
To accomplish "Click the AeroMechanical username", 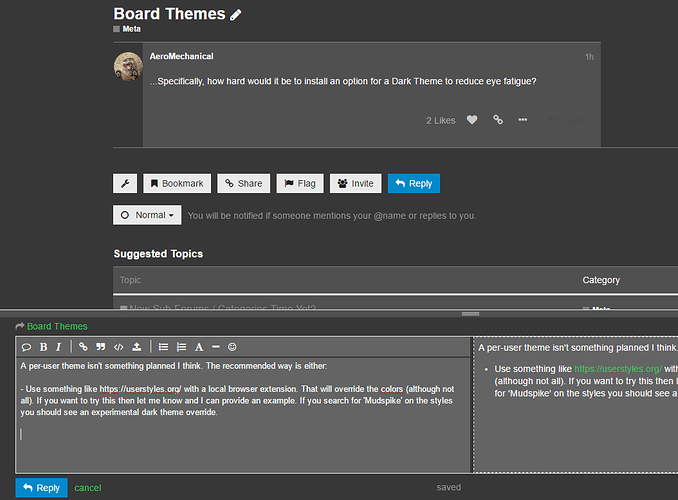I will [x=182, y=56].
